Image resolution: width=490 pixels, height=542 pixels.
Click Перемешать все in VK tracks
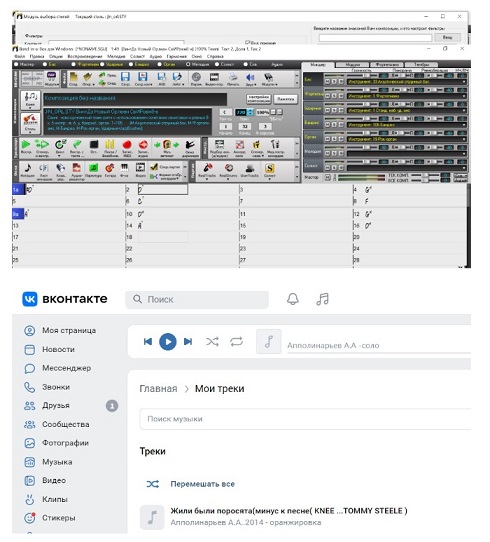(202, 484)
